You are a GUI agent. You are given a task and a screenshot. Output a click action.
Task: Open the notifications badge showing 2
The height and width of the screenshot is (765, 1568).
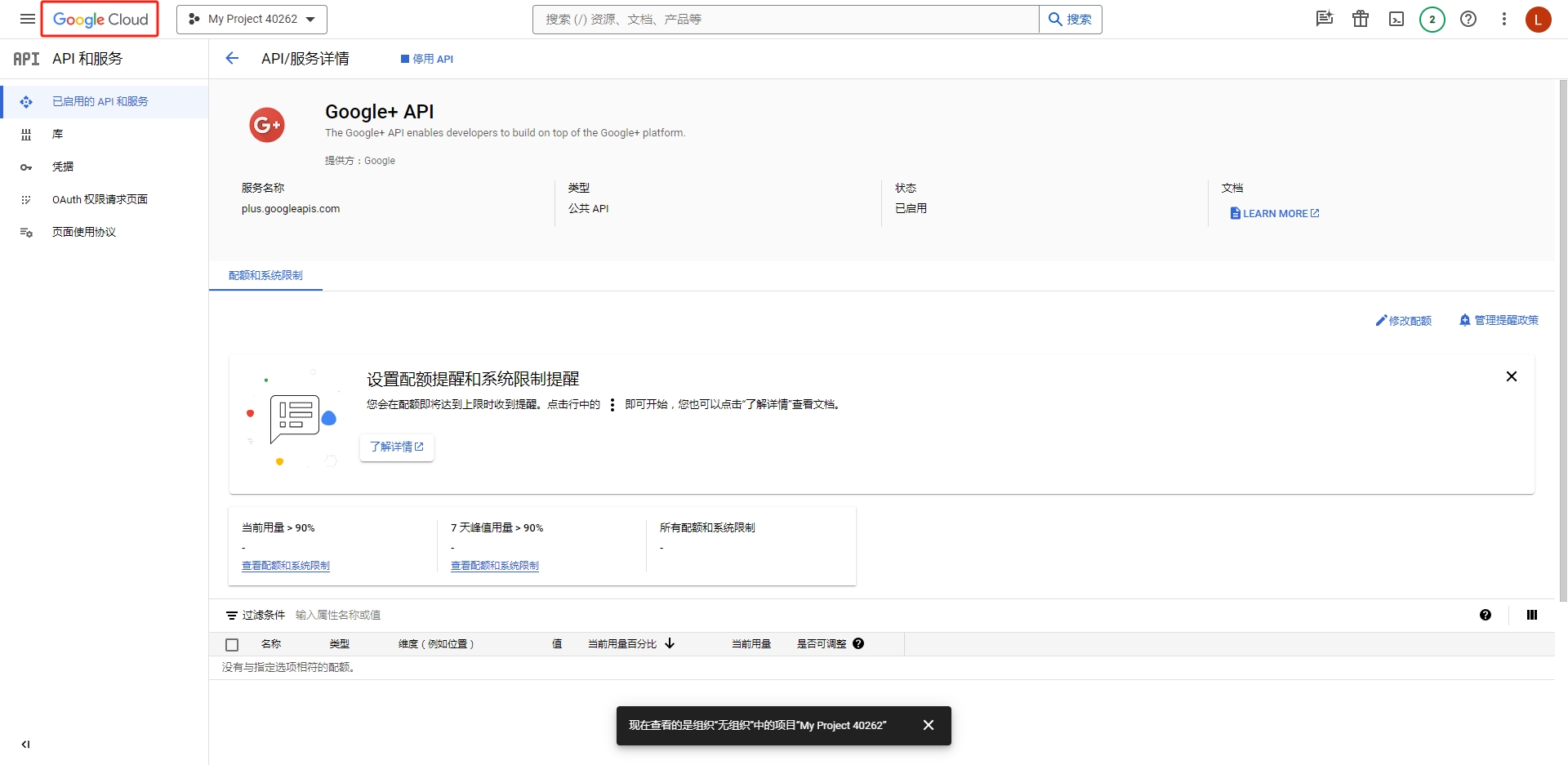(x=1432, y=19)
